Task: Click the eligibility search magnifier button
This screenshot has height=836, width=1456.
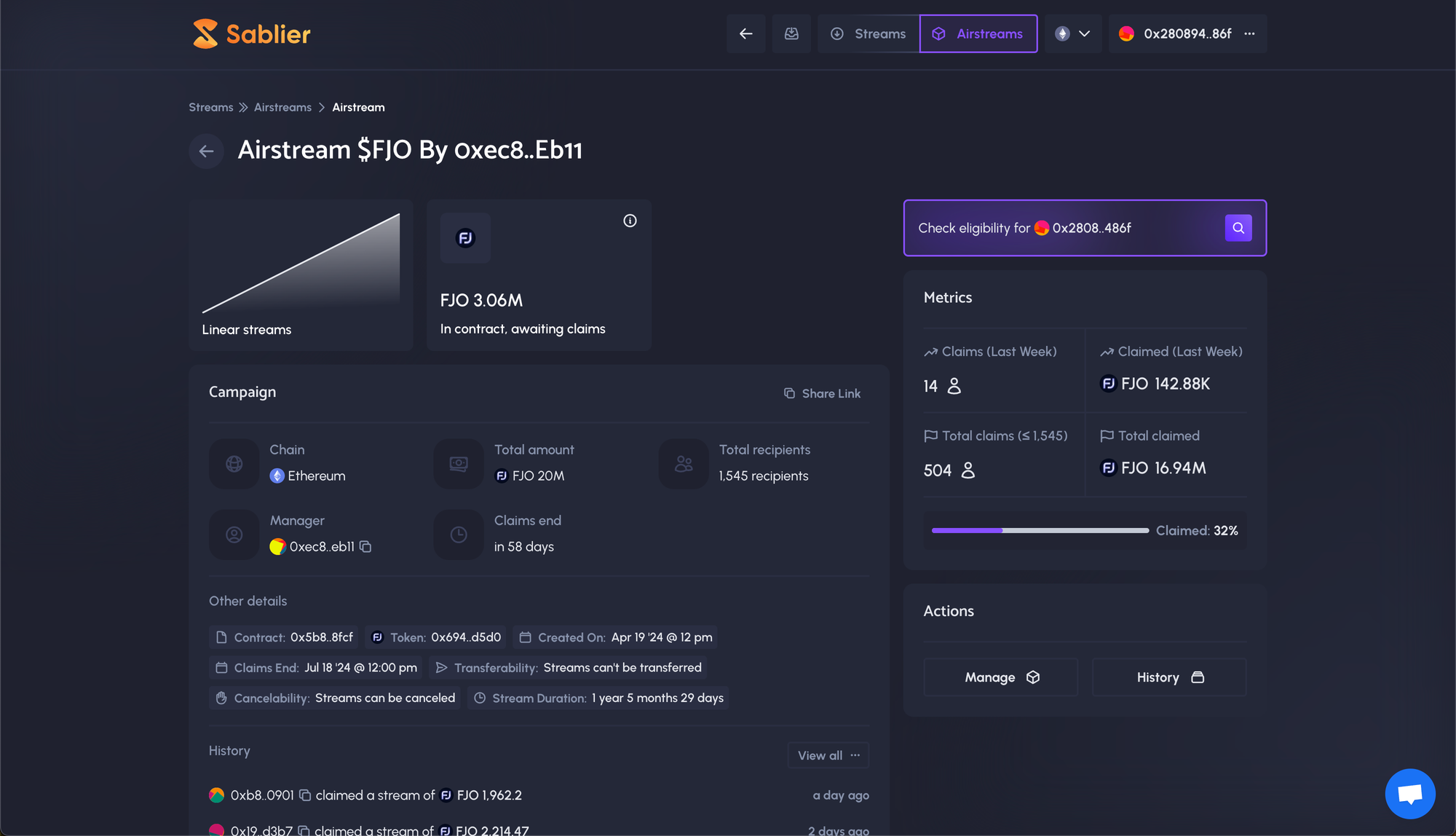Action: [x=1238, y=228]
